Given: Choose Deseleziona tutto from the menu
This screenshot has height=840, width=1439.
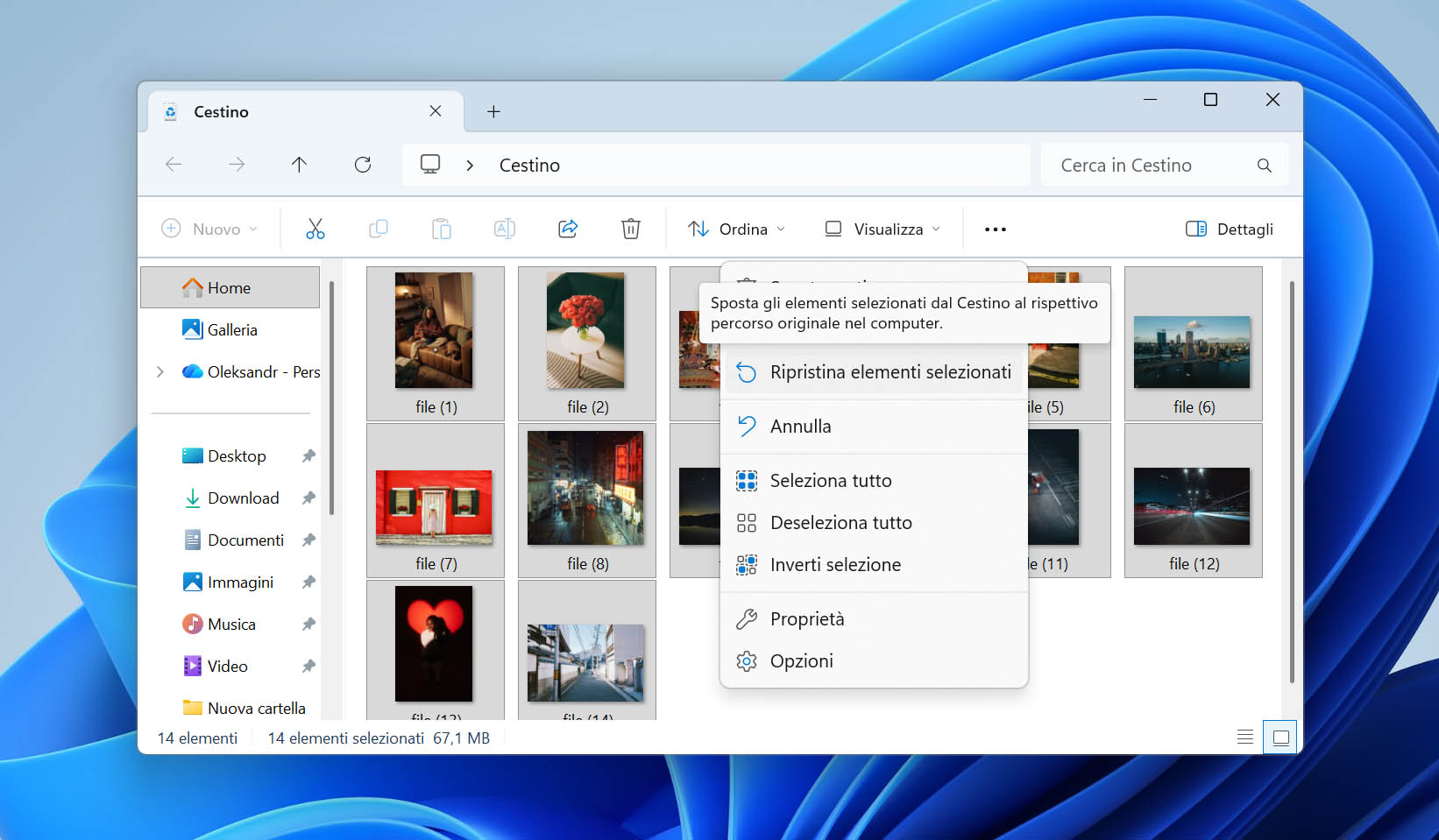Looking at the screenshot, I should point(874,523).
